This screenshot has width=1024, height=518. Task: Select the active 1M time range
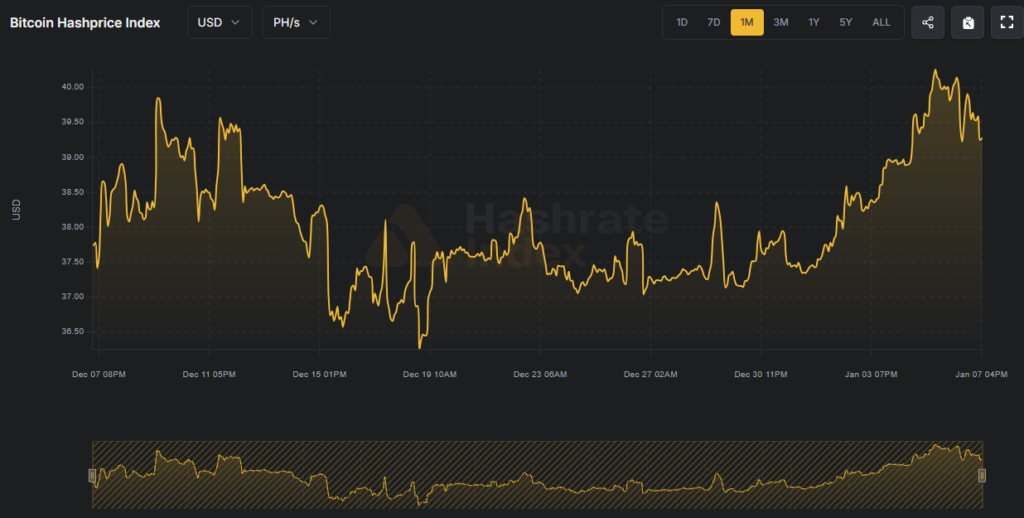747,22
